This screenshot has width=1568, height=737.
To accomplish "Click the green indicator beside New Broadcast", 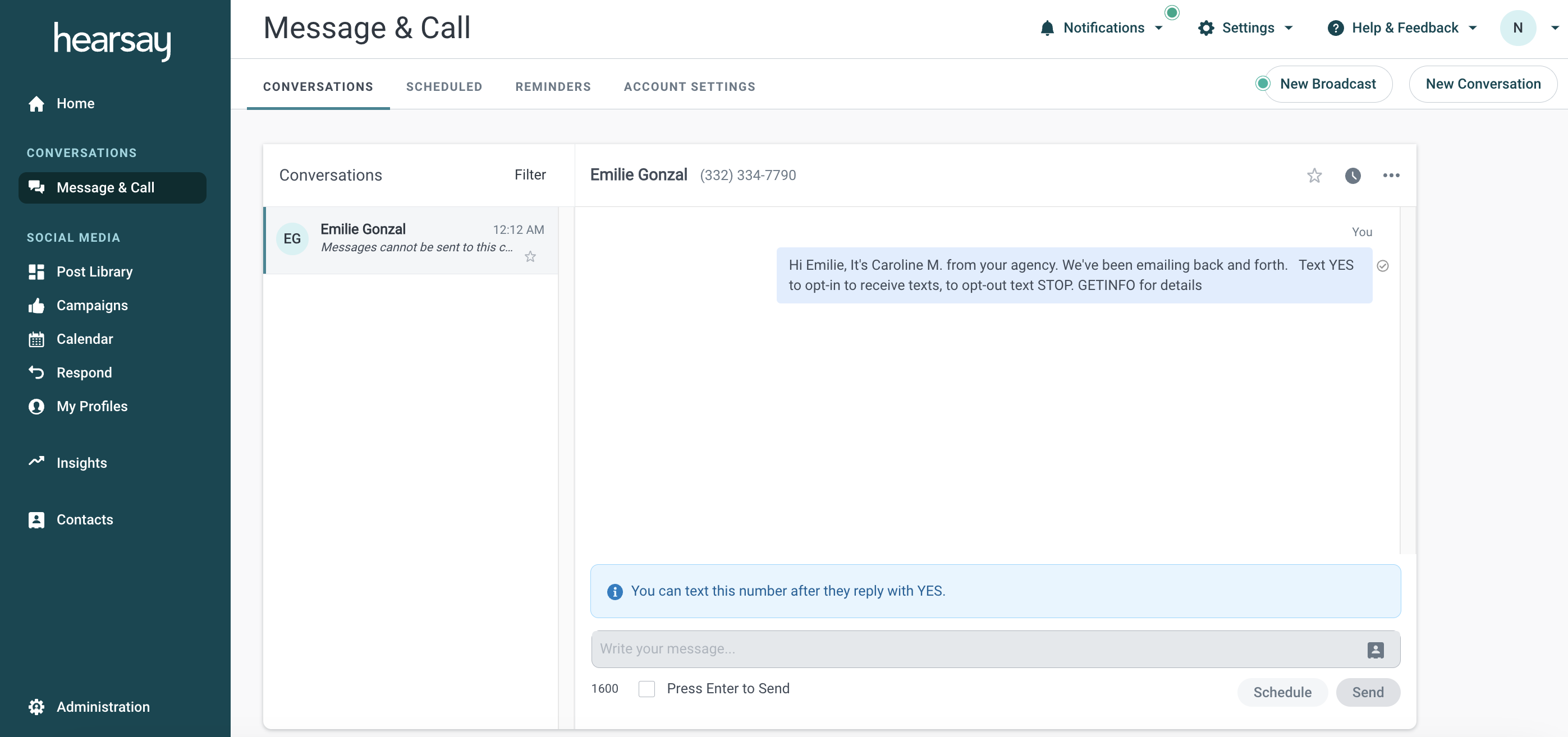I will 1263,84.
